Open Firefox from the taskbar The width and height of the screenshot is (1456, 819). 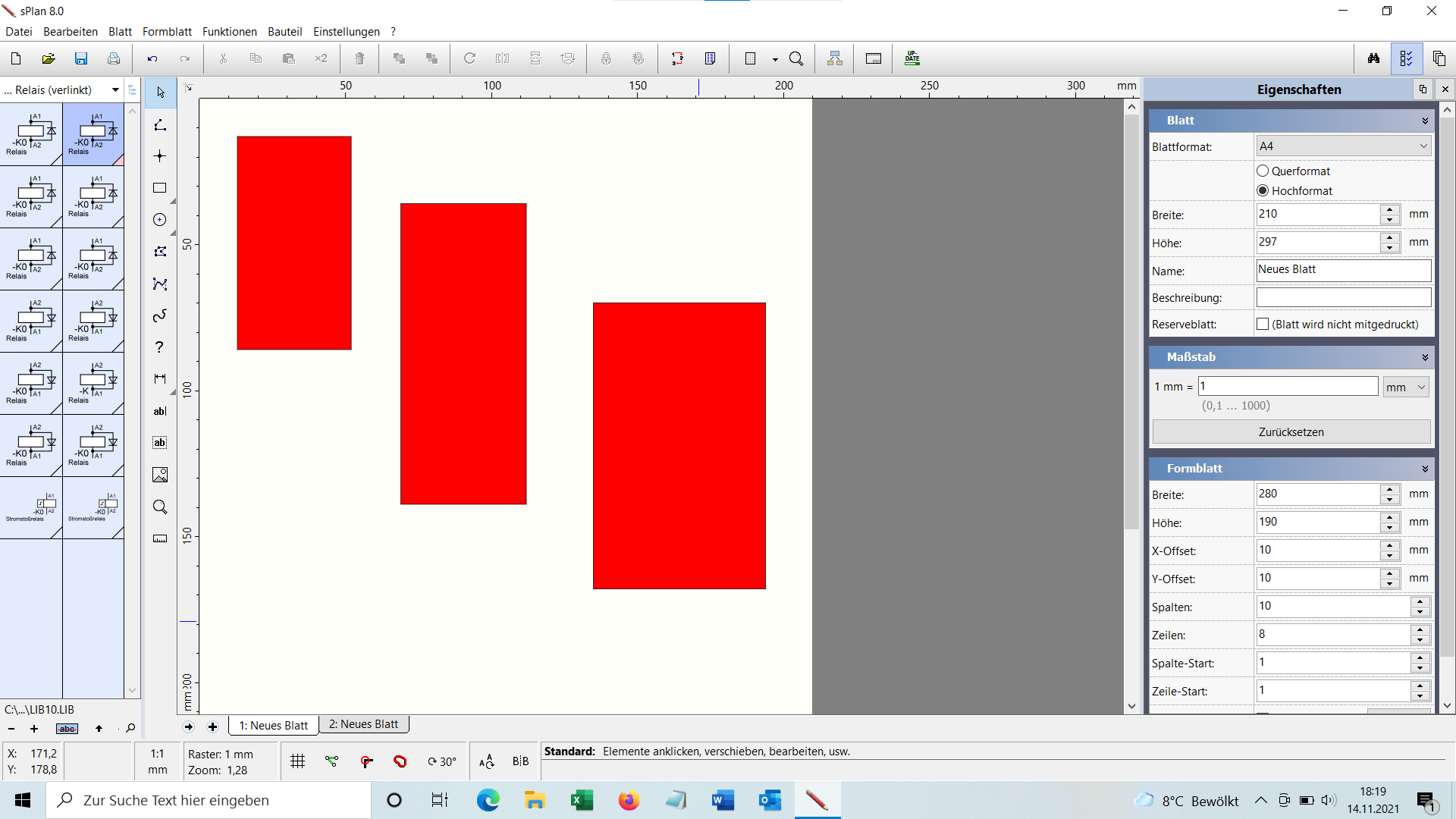click(629, 800)
